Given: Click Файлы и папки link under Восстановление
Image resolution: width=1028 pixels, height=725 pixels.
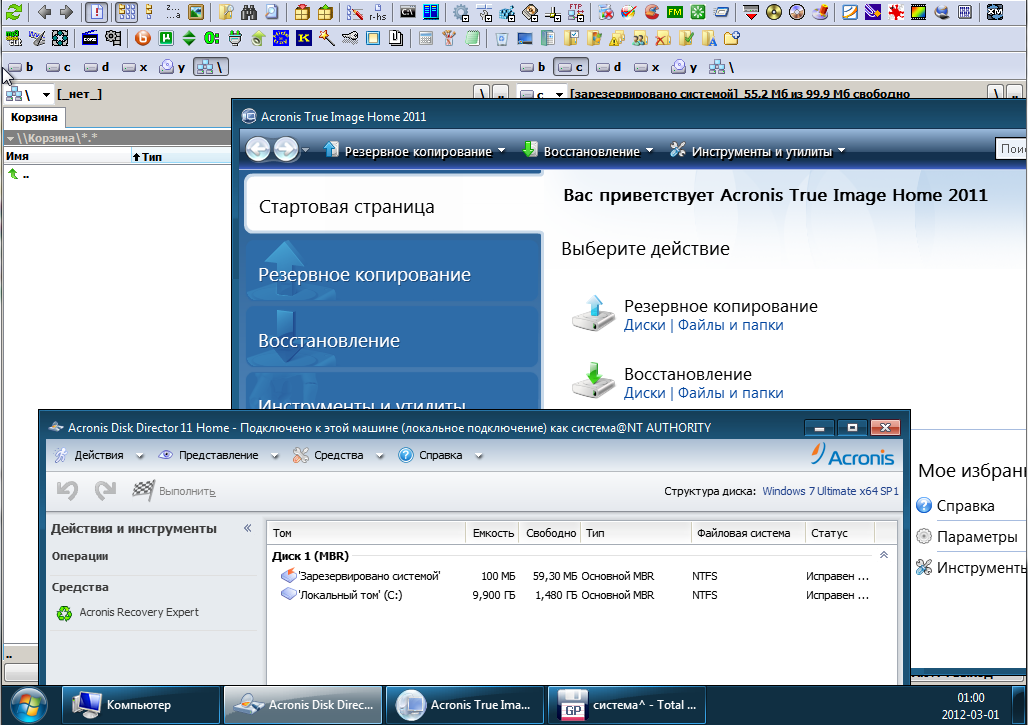Looking at the screenshot, I should pos(730,393).
